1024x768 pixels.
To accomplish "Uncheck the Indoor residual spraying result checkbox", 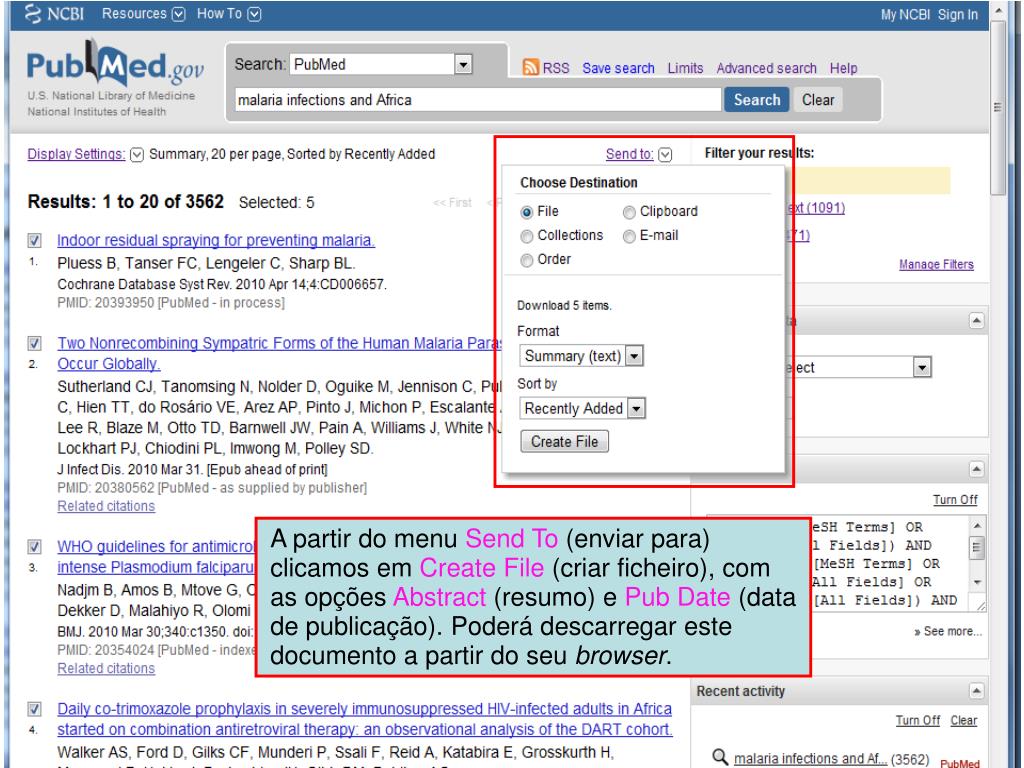I will 35,241.
